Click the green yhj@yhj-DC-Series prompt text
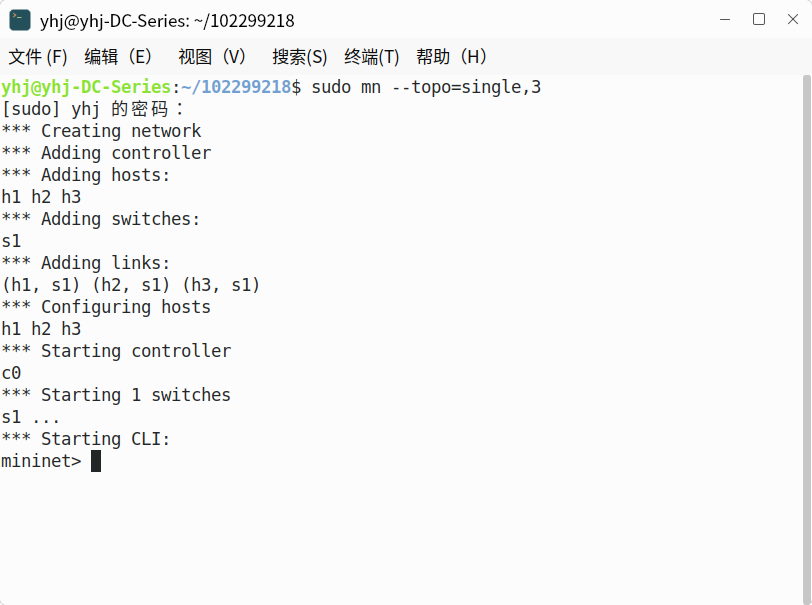This screenshot has width=812, height=605. 86,87
